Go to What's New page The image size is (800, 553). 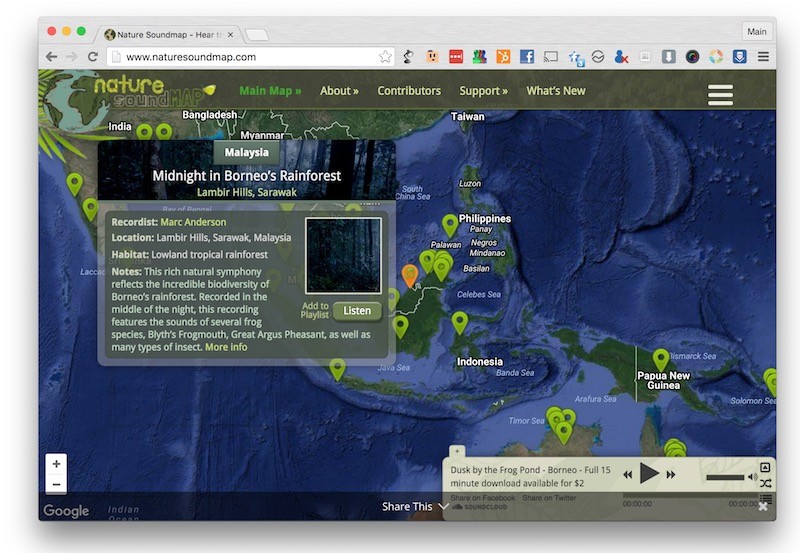[556, 91]
